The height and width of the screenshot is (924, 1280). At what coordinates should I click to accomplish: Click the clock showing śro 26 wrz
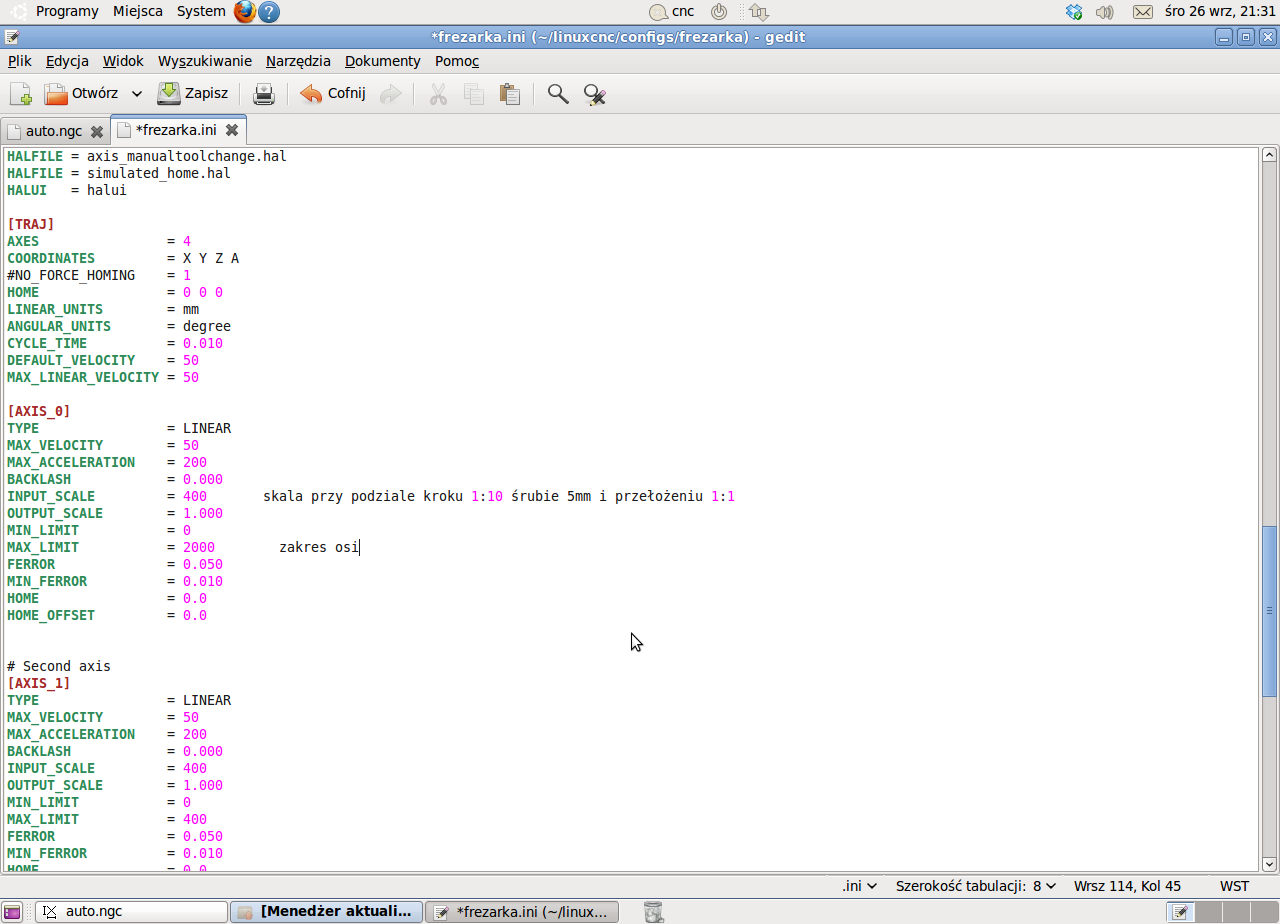1220,12
